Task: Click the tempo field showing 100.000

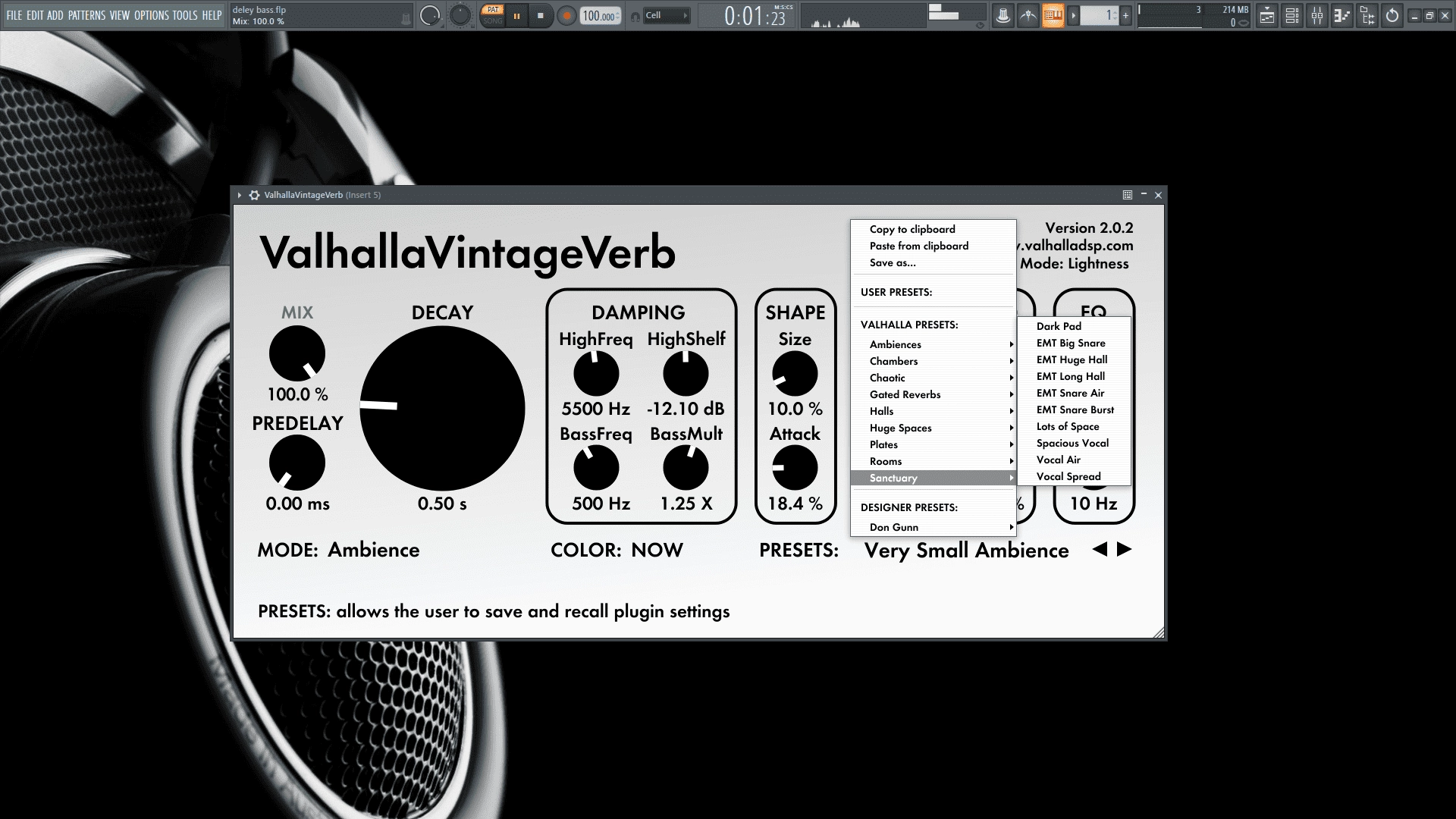Action: coord(600,16)
